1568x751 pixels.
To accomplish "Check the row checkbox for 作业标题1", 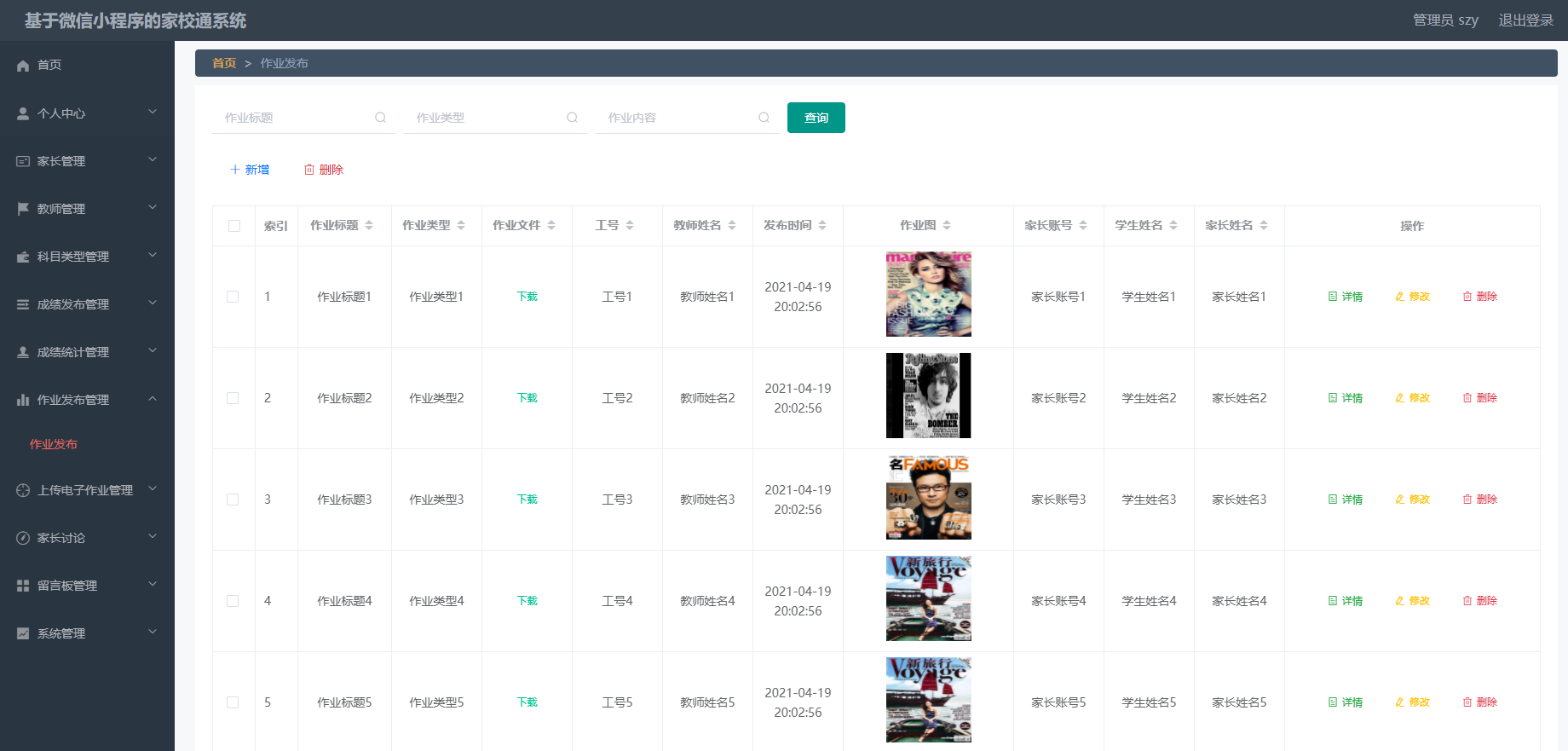I will point(233,297).
